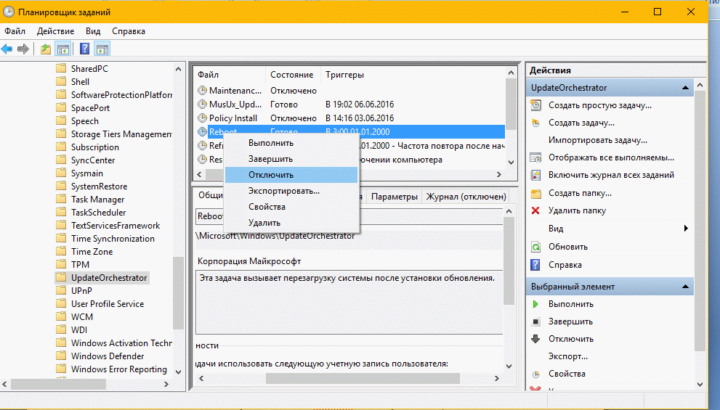Click the green play Выполнить icon
Image resolution: width=720 pixels, height=410 pixels.
tap(537, 303)
